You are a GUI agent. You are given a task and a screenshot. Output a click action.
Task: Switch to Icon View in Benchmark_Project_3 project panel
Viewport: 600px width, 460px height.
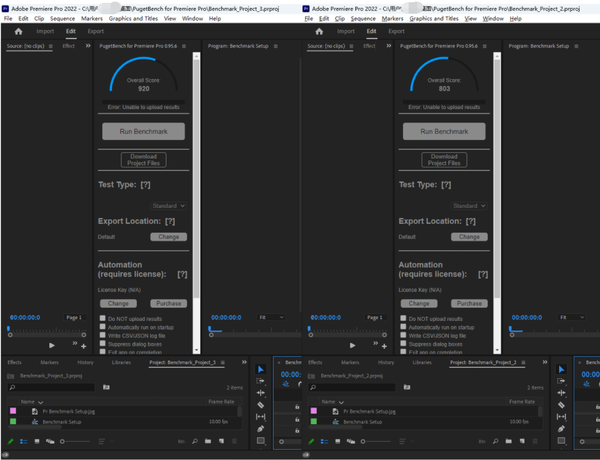pyautogui.click(x=37, y=441)
